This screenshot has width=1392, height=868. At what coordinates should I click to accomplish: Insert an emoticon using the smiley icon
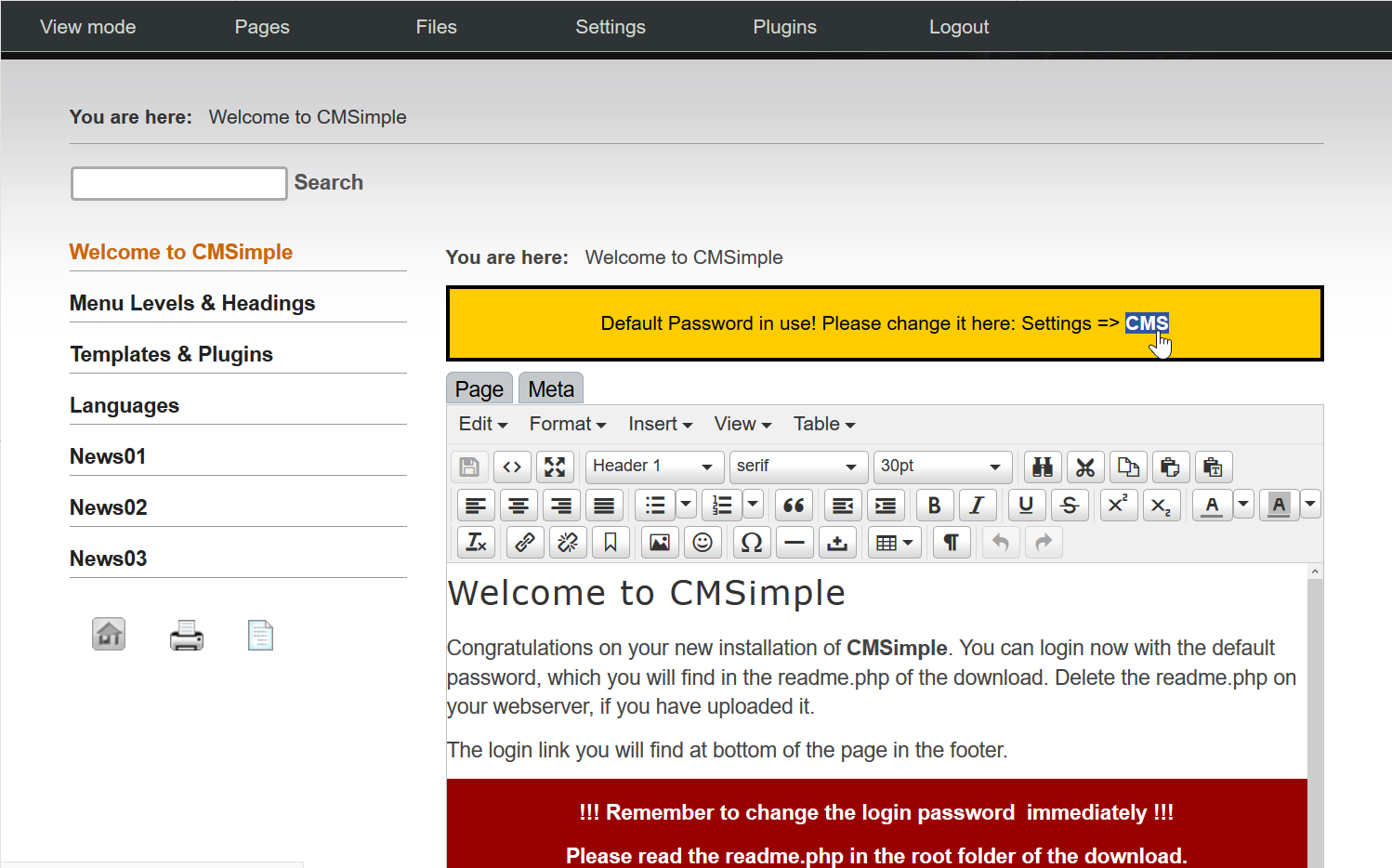tap(703, 543)
